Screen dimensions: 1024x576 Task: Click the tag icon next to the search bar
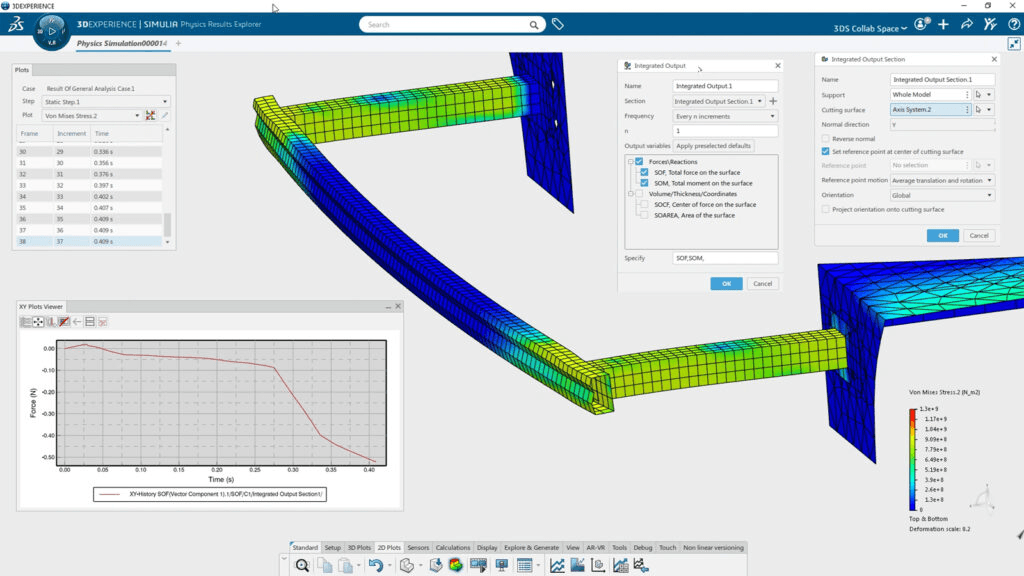(557, 23)
